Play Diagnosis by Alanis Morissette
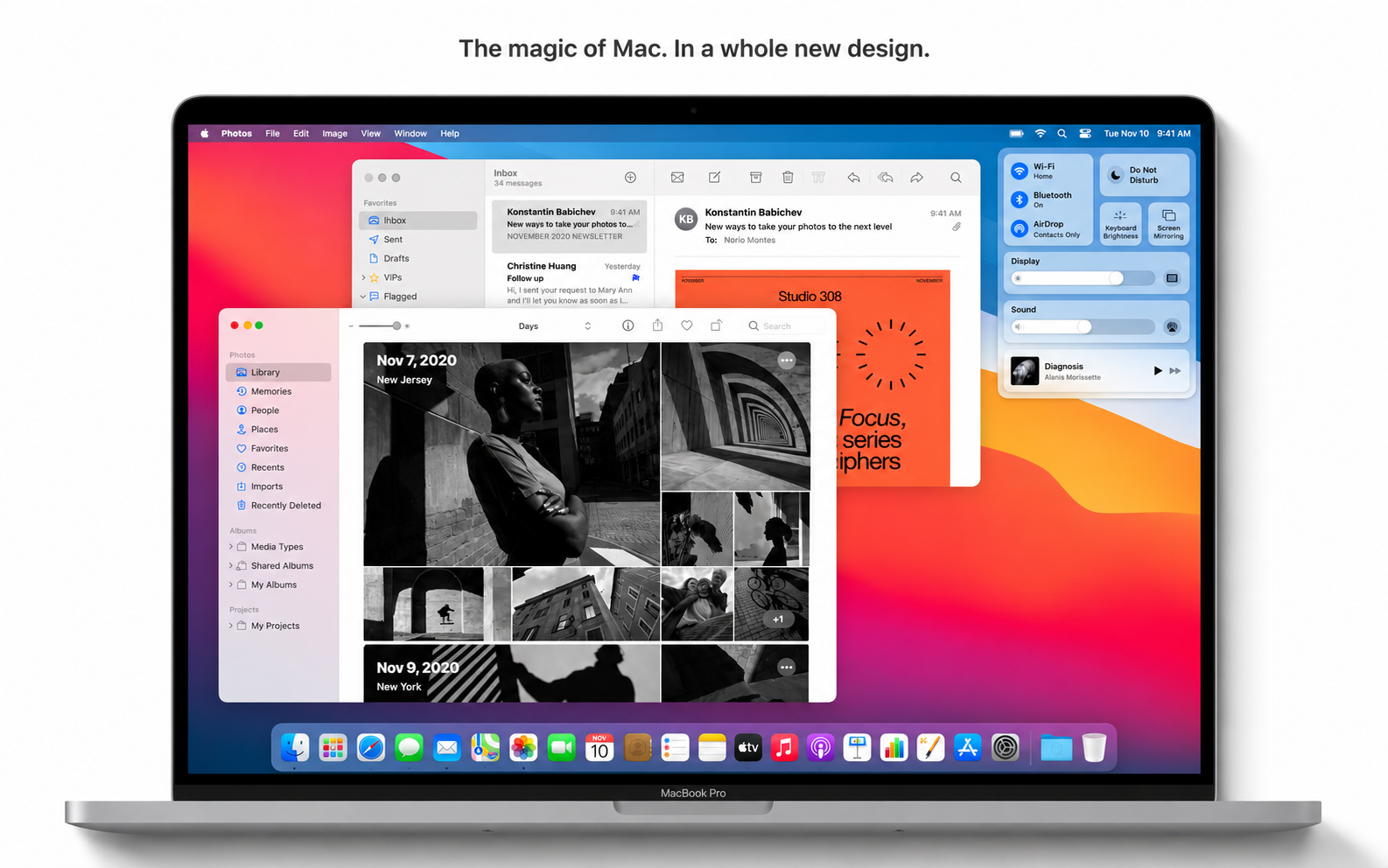Viewport: 1388px width, 868px height. (1157, 371)
